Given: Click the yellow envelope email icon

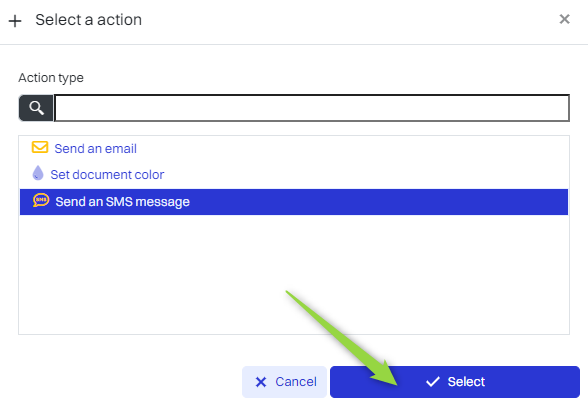Looking at the screenshot, I should [40, 147].
